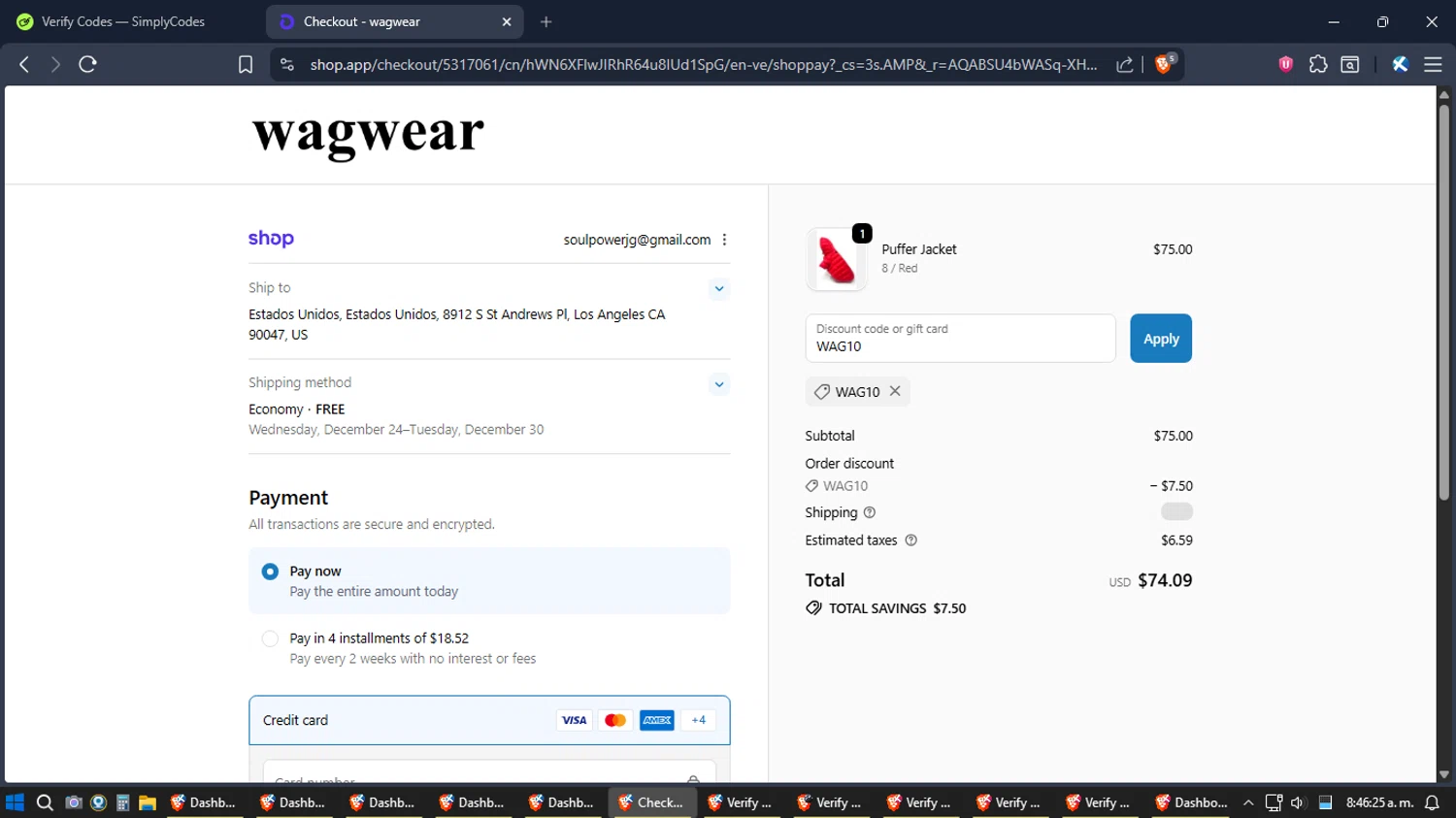Viewport: 1456px width, 818px height.
Task: Select the Checkout - wagwear tab
Action: 394,21
